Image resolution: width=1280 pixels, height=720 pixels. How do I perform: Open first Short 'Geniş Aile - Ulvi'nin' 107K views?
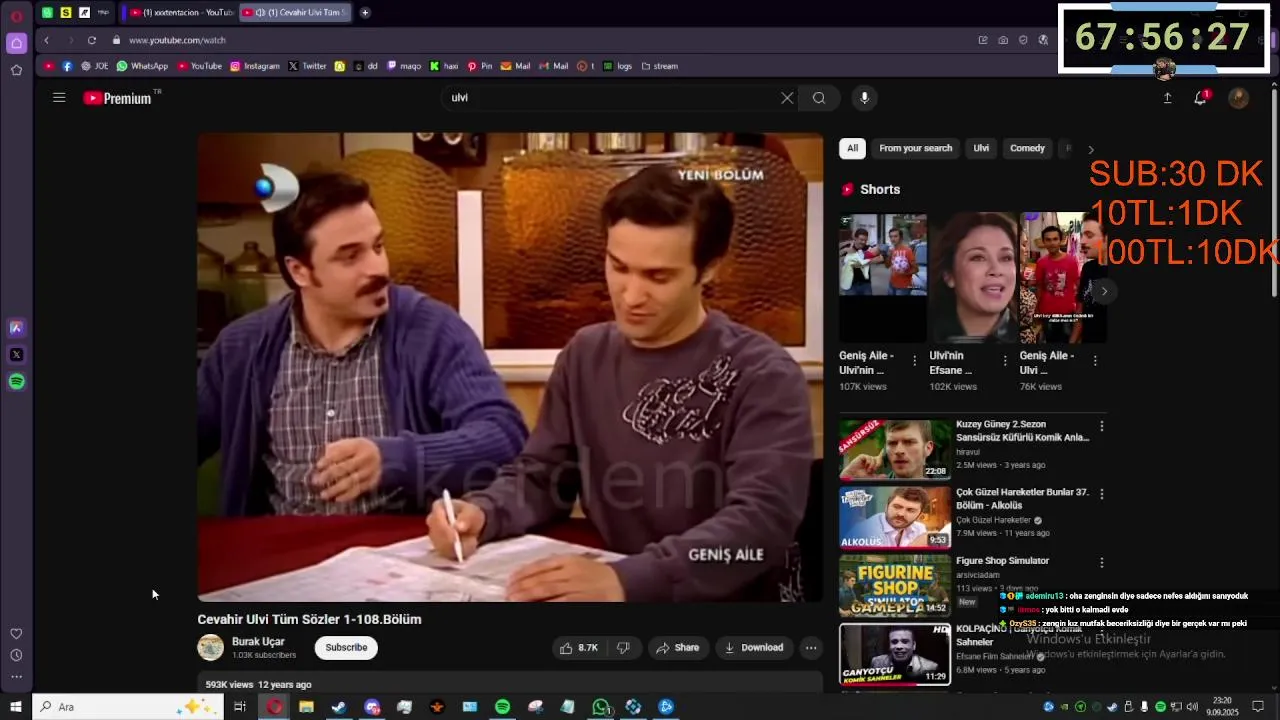pyautogui.click(x=883, y=277)
